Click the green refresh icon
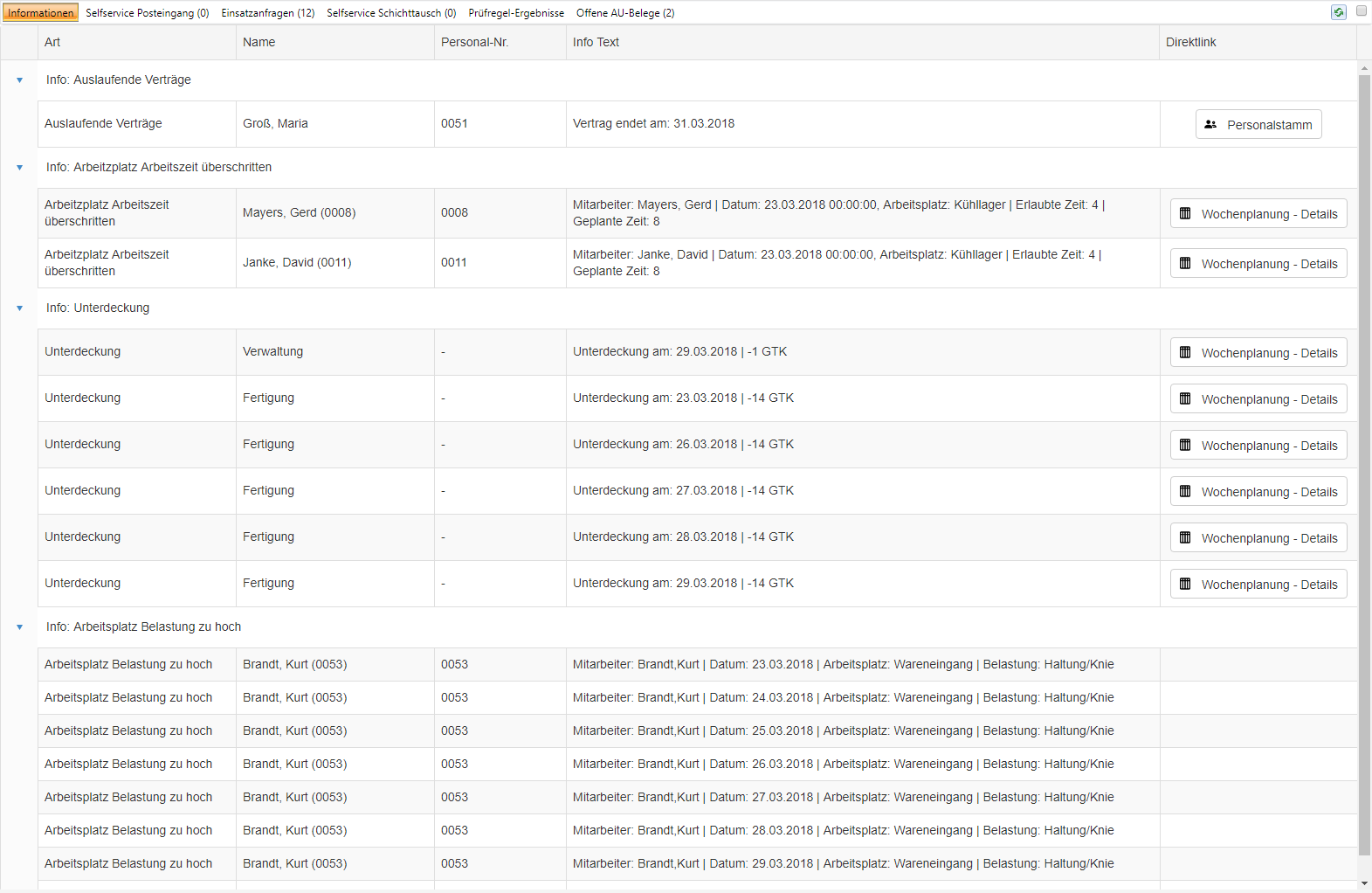Image resolution: width=1372 pixels, height=893 pixels. (1338, 12)
